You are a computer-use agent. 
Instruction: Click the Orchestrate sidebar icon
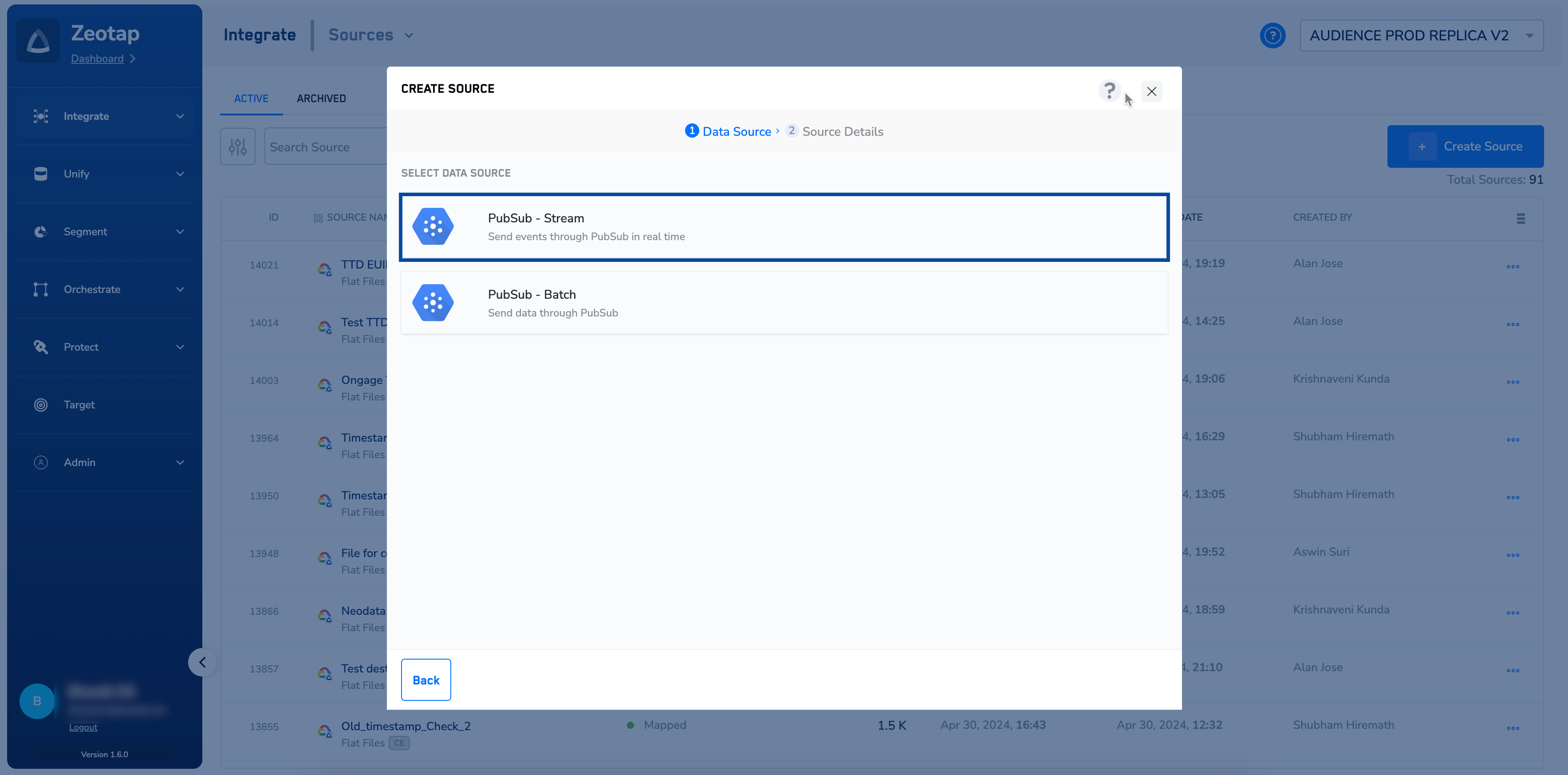pyautogui.click(x=41, y=289)
